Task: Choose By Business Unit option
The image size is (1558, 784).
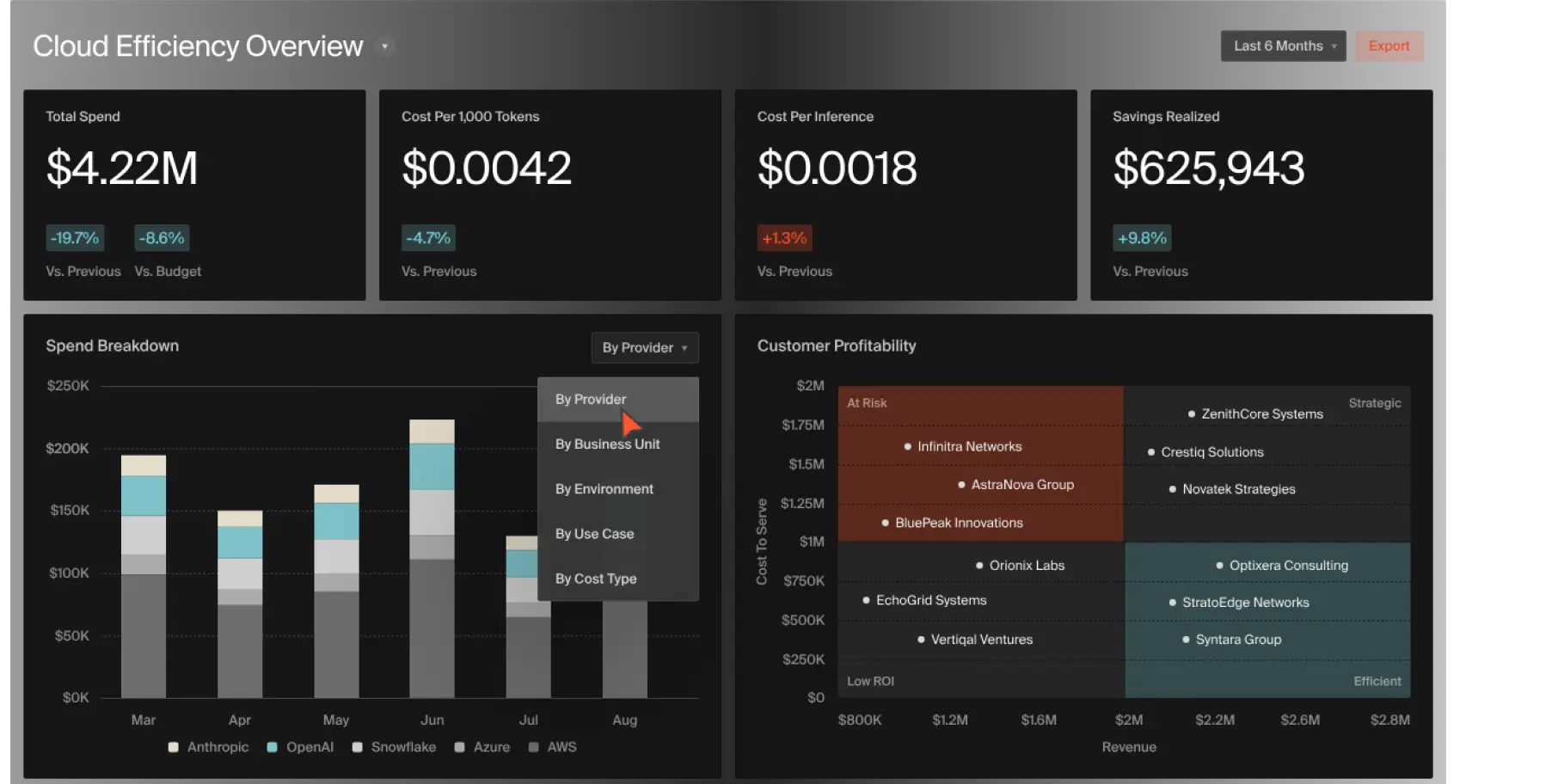Action: [607, 444]
